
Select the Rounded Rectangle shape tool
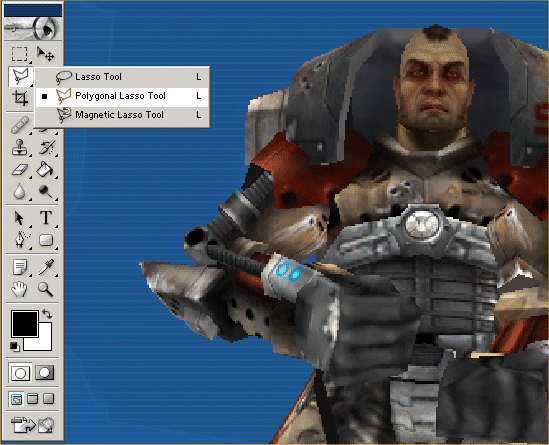coord(46,240)
